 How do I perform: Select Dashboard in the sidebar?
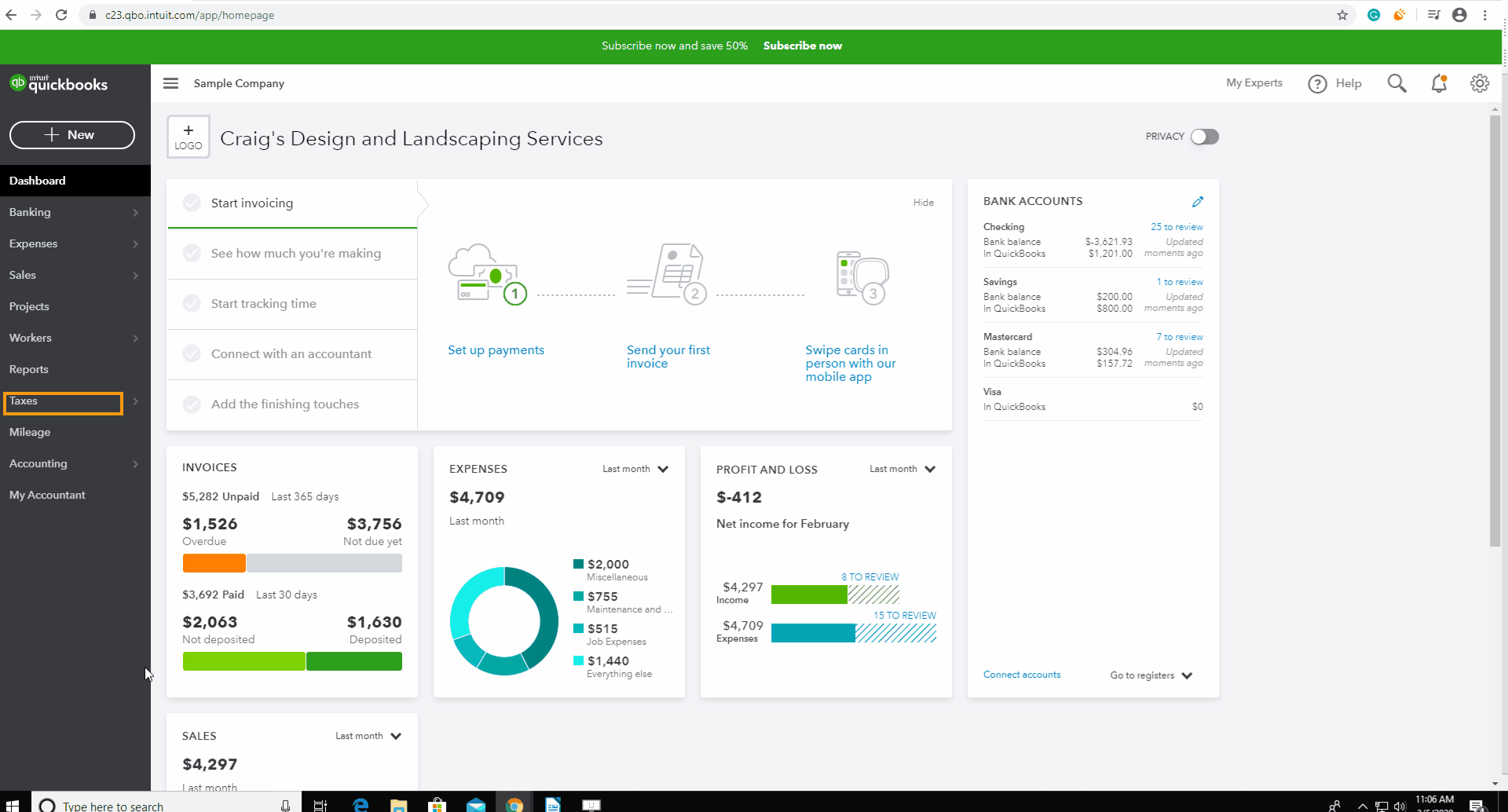[75, 181]
